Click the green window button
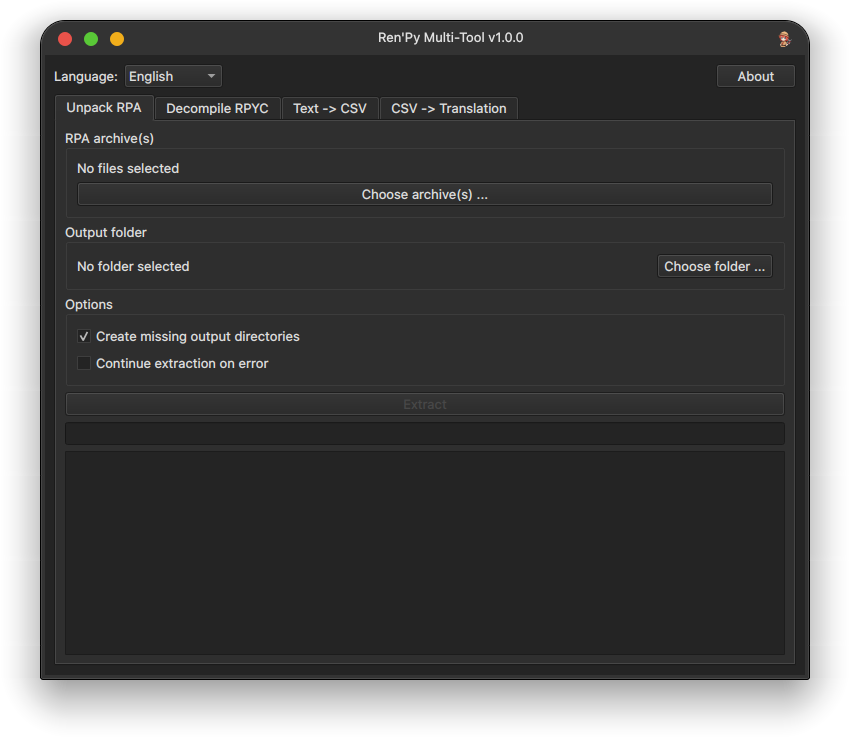This screenshot has width=850, height=738. point(91,39)
